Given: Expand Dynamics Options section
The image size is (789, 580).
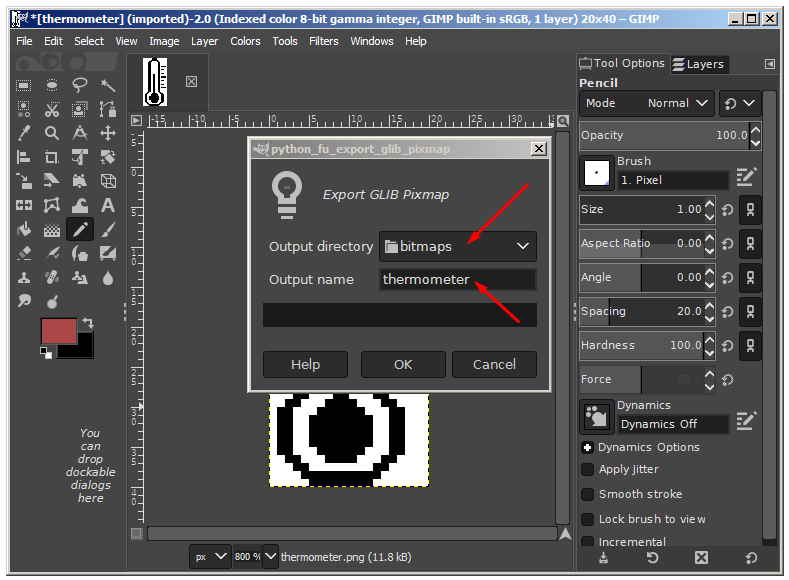Looking at the screenshot, I should pyautogui.click(x=587, y=447).
